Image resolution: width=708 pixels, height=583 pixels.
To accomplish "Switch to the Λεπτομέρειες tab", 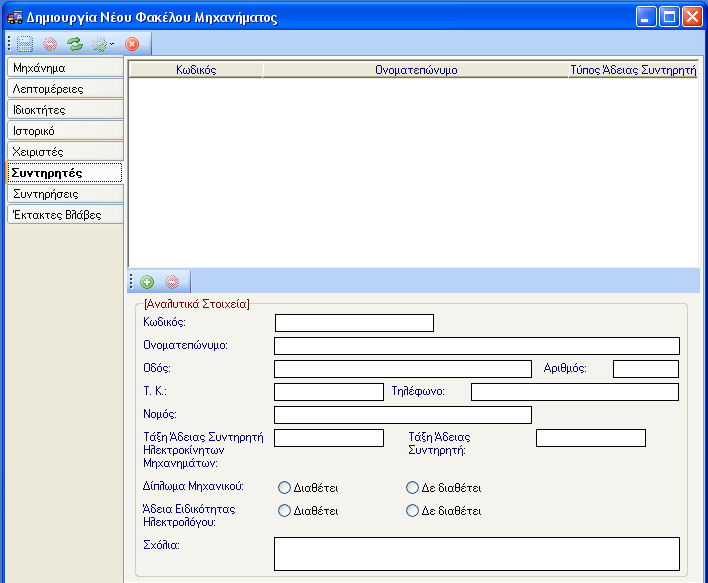I will pyautogui.click(x=65, y=89).
